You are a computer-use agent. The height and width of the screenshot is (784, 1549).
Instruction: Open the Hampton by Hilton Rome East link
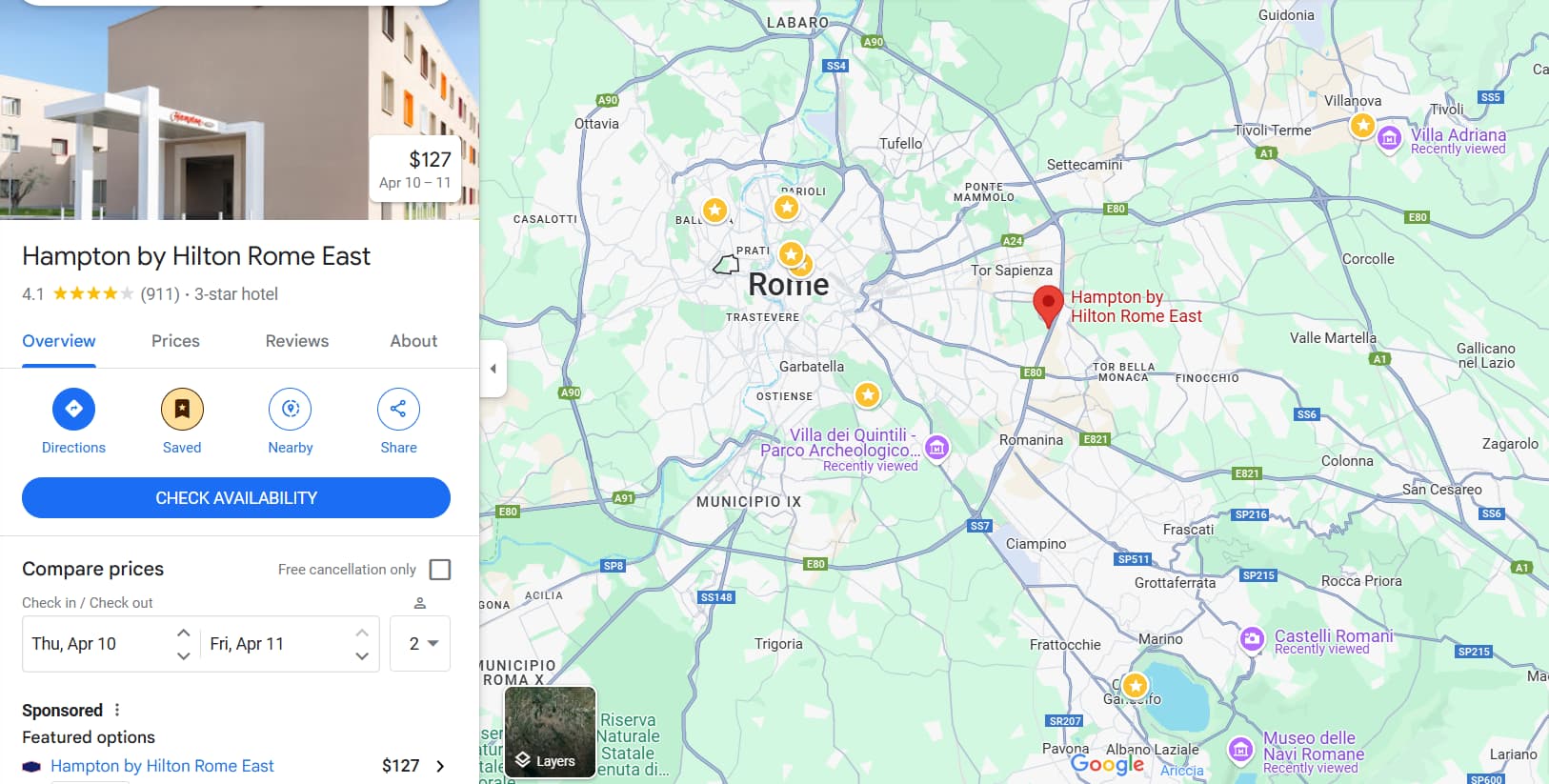coord(162,766)
